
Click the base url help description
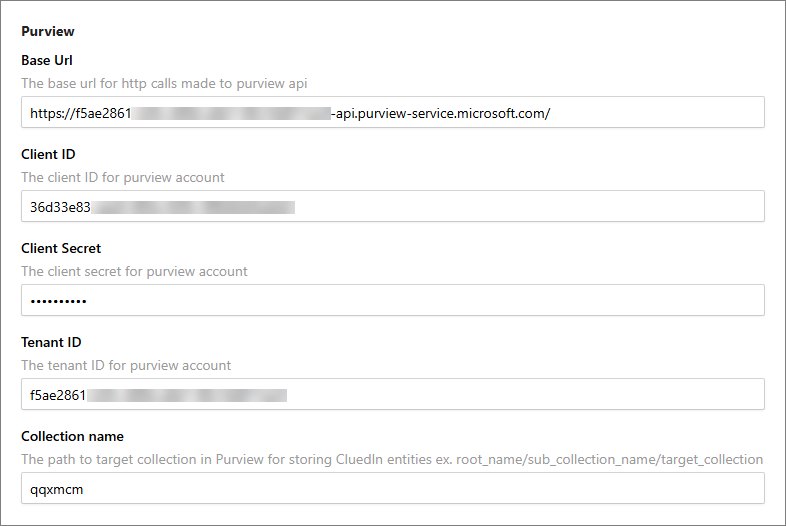[x=170, y=83]
